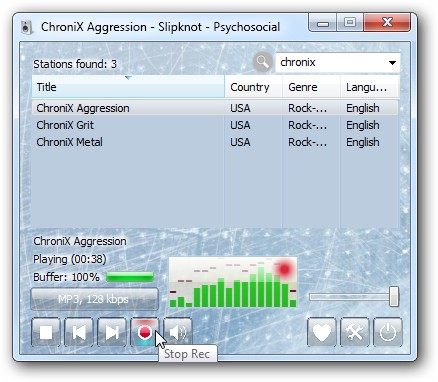
Task: Sort by the Language column header
Action: (x=370, y=87)
